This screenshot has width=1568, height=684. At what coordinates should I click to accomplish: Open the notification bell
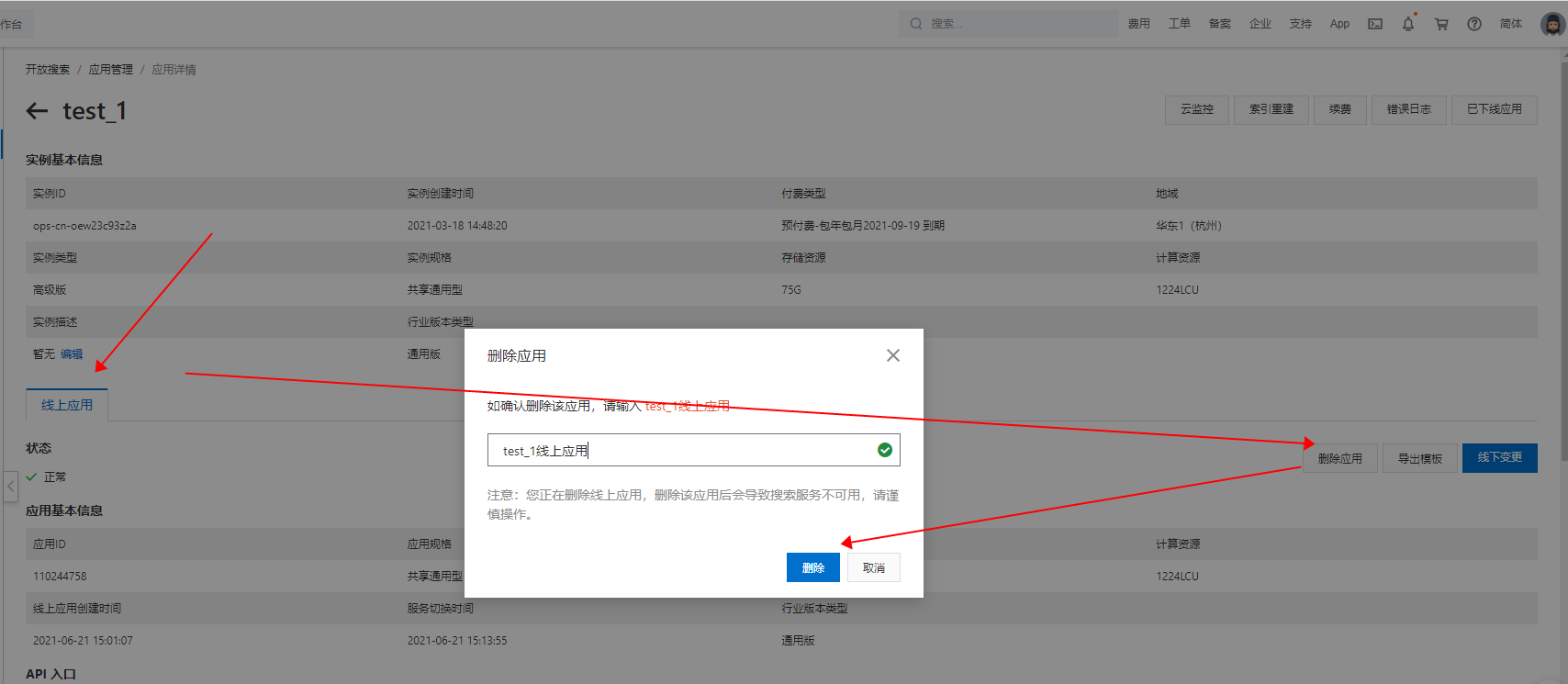click(1408, 24)
